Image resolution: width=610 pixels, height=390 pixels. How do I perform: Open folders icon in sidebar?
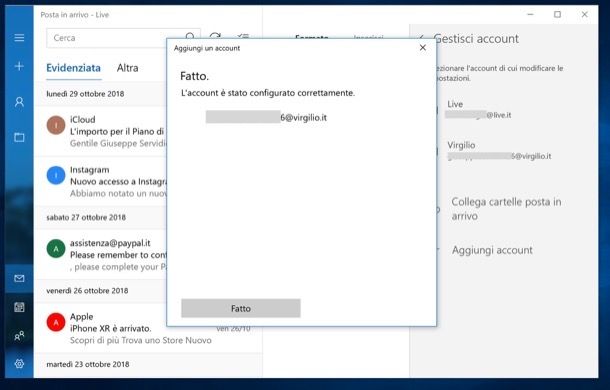tap(19, 137)
